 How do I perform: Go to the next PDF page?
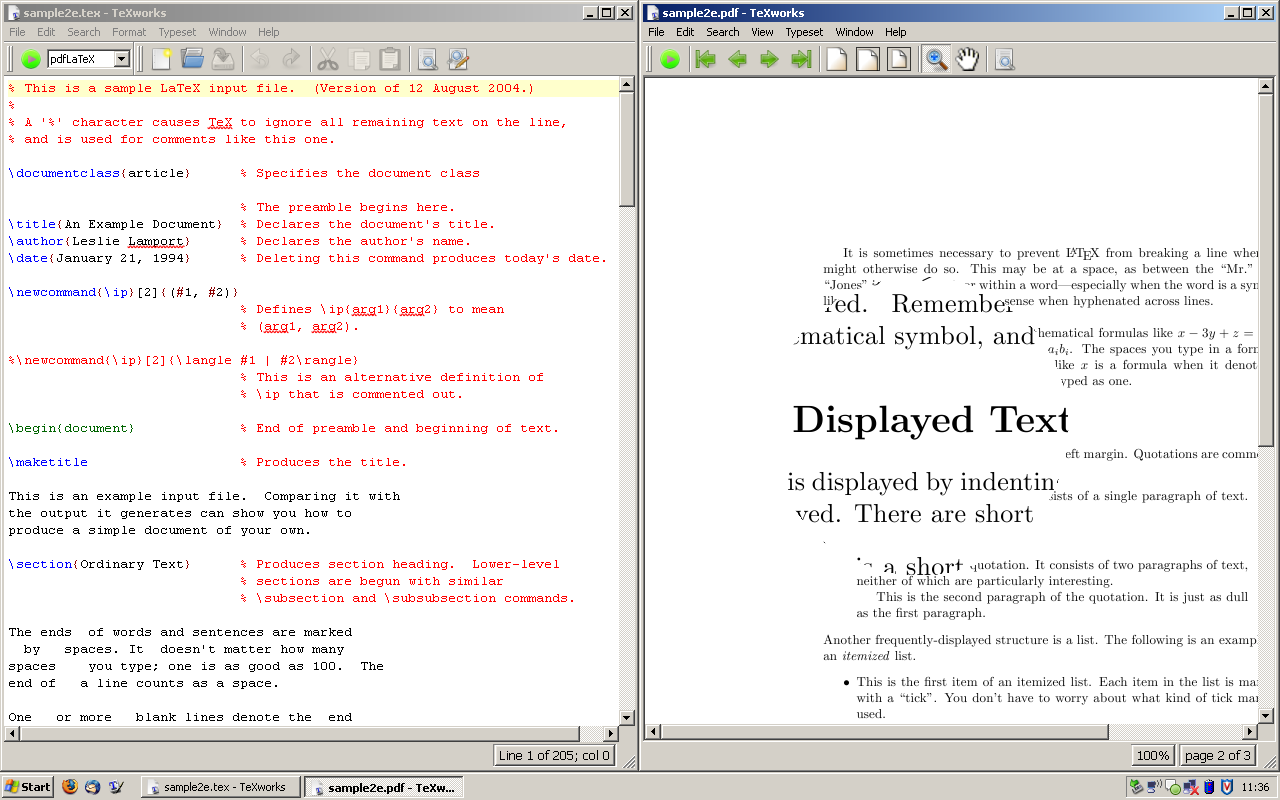coord(769,59)
